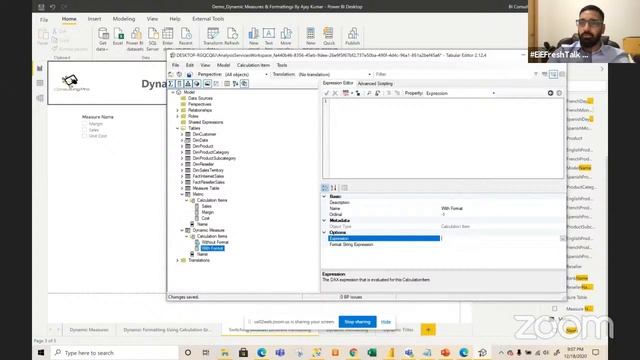Screen dimensions: 640x360
Task: Collapse the Dynamic Measure table node
Action: coord(182,230)
